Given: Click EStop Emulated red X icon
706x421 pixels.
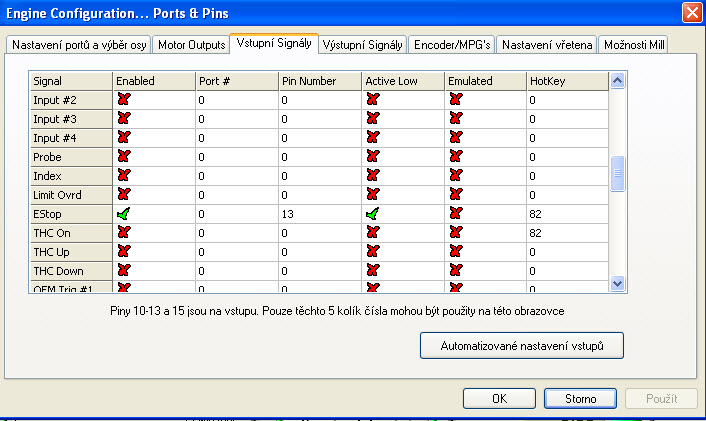Looking at the screenshot, I should tap(456, 214).
